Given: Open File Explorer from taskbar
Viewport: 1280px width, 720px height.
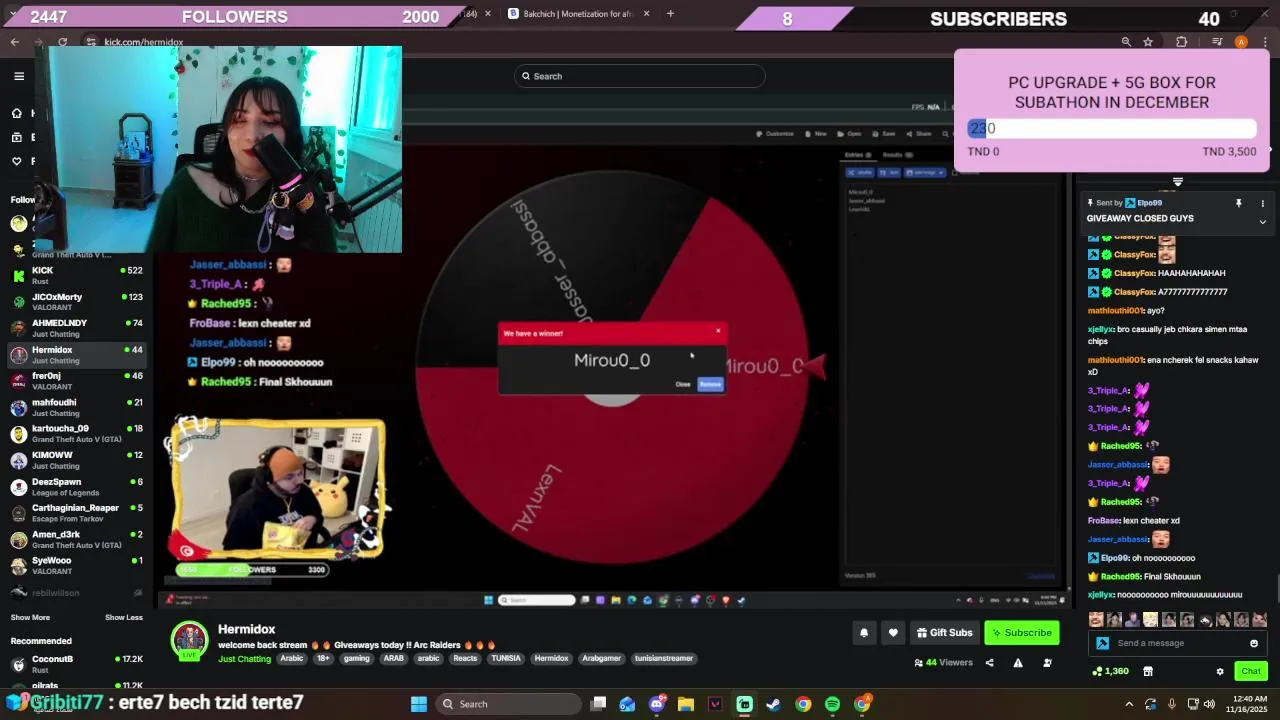Looking at the screenshot, I should (x=686, y=704).
